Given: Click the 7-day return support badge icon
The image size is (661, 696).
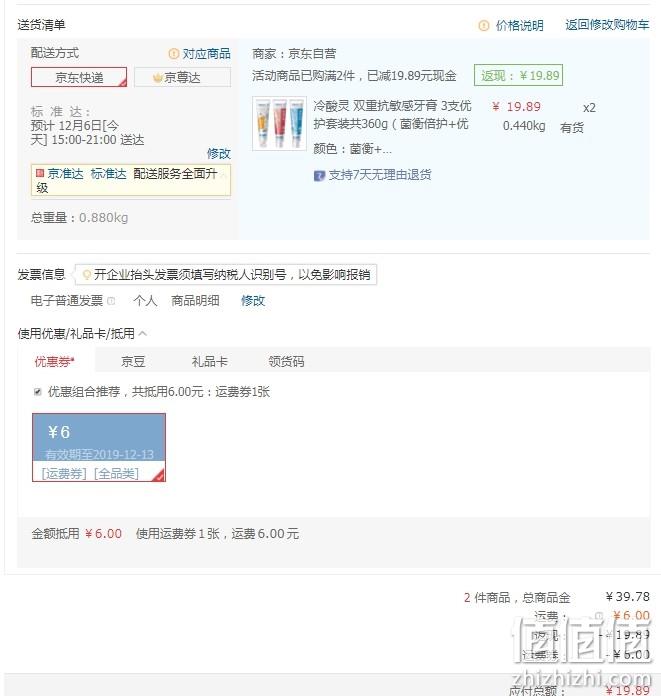Looking at the screenshot, I should click(x=319, y=176).
